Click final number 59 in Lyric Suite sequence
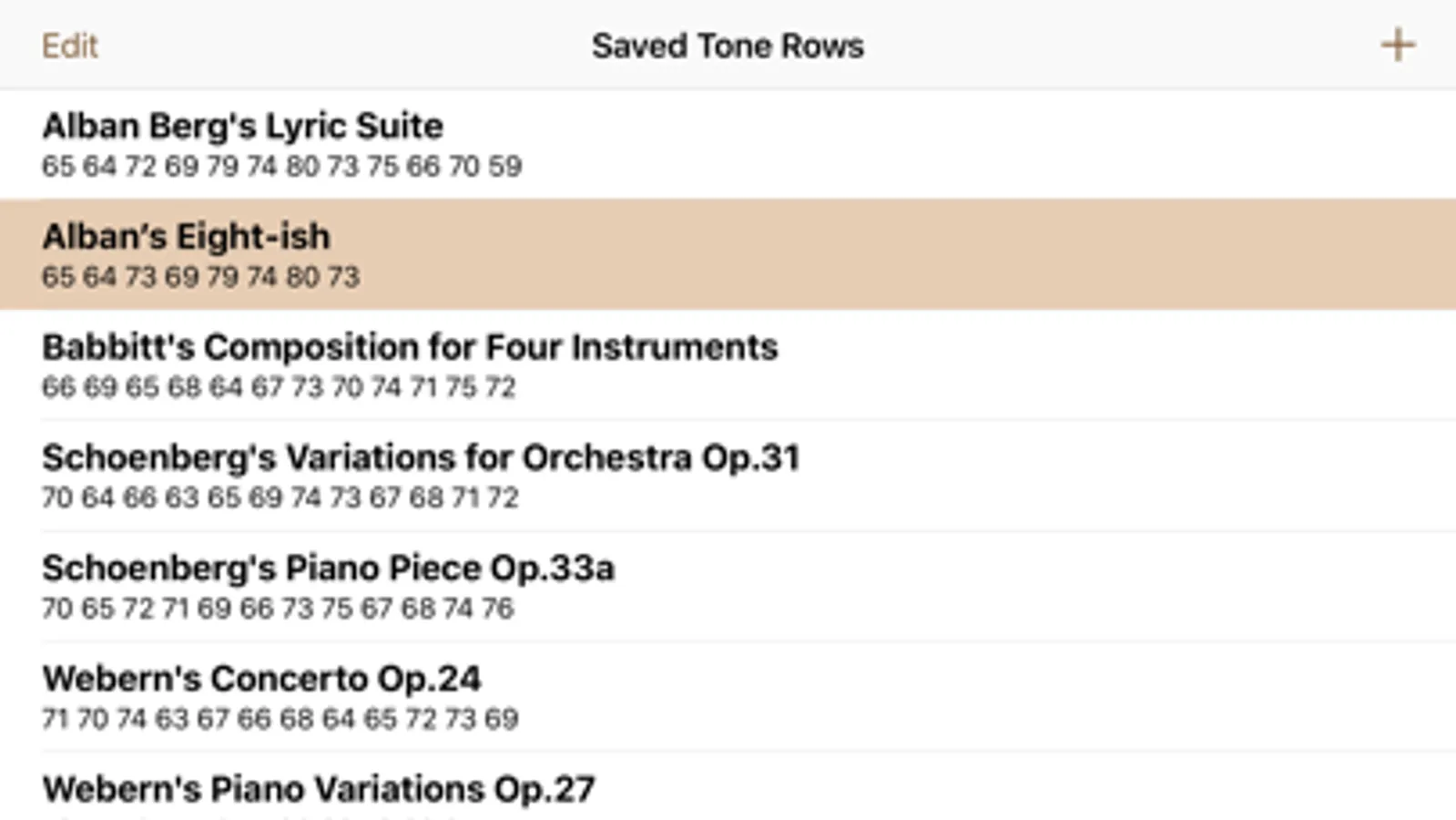 [504, 167]
